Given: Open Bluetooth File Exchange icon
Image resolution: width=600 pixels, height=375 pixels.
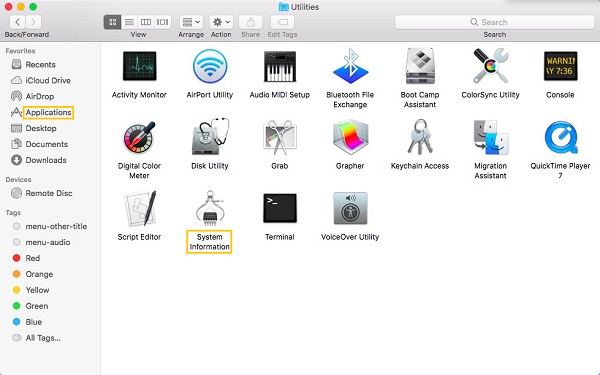Looking at the screenshot, I should (x=350, y=66).
